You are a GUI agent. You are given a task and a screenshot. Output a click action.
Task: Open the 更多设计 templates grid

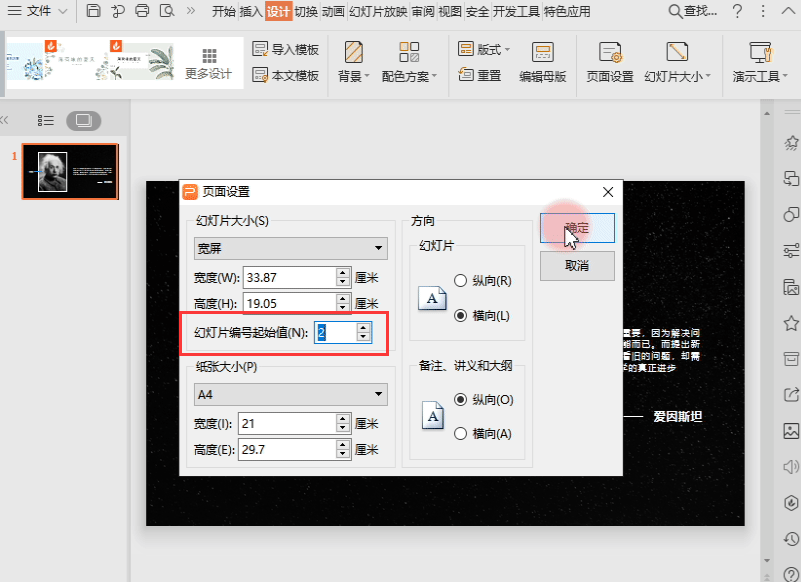[x=208, y=63]
